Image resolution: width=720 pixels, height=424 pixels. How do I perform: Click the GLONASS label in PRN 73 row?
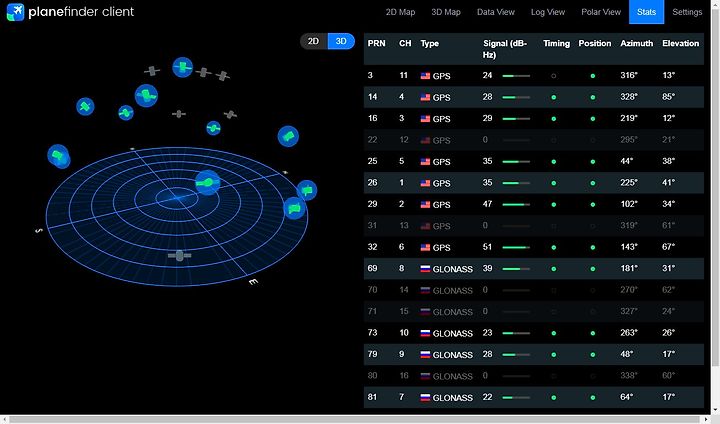click(453, 334)
